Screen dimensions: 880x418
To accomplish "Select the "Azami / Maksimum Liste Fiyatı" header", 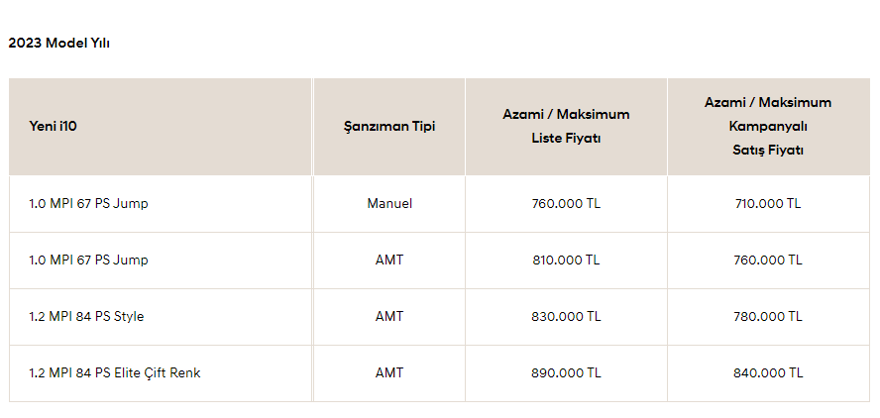I will pos(566,126).
